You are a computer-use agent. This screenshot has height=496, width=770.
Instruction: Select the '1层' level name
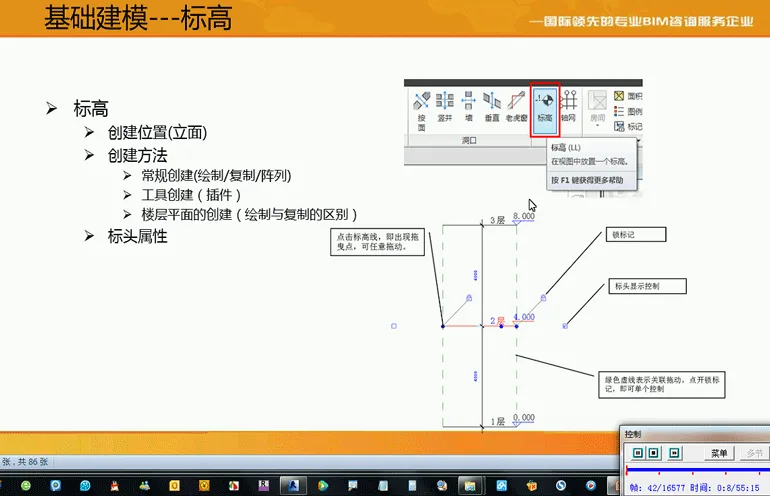[x=497, y=421]
